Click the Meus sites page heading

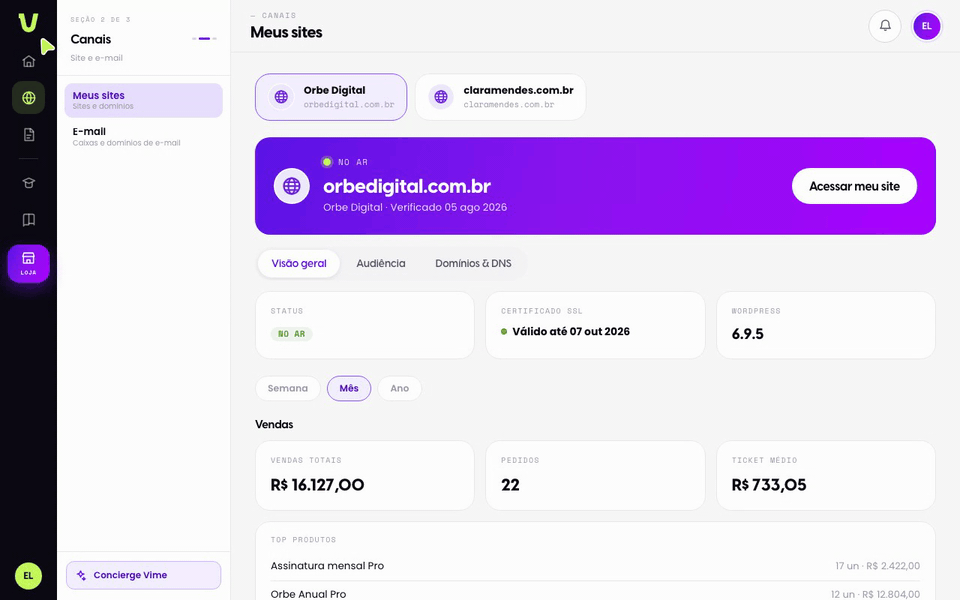[x=286, y=32]
